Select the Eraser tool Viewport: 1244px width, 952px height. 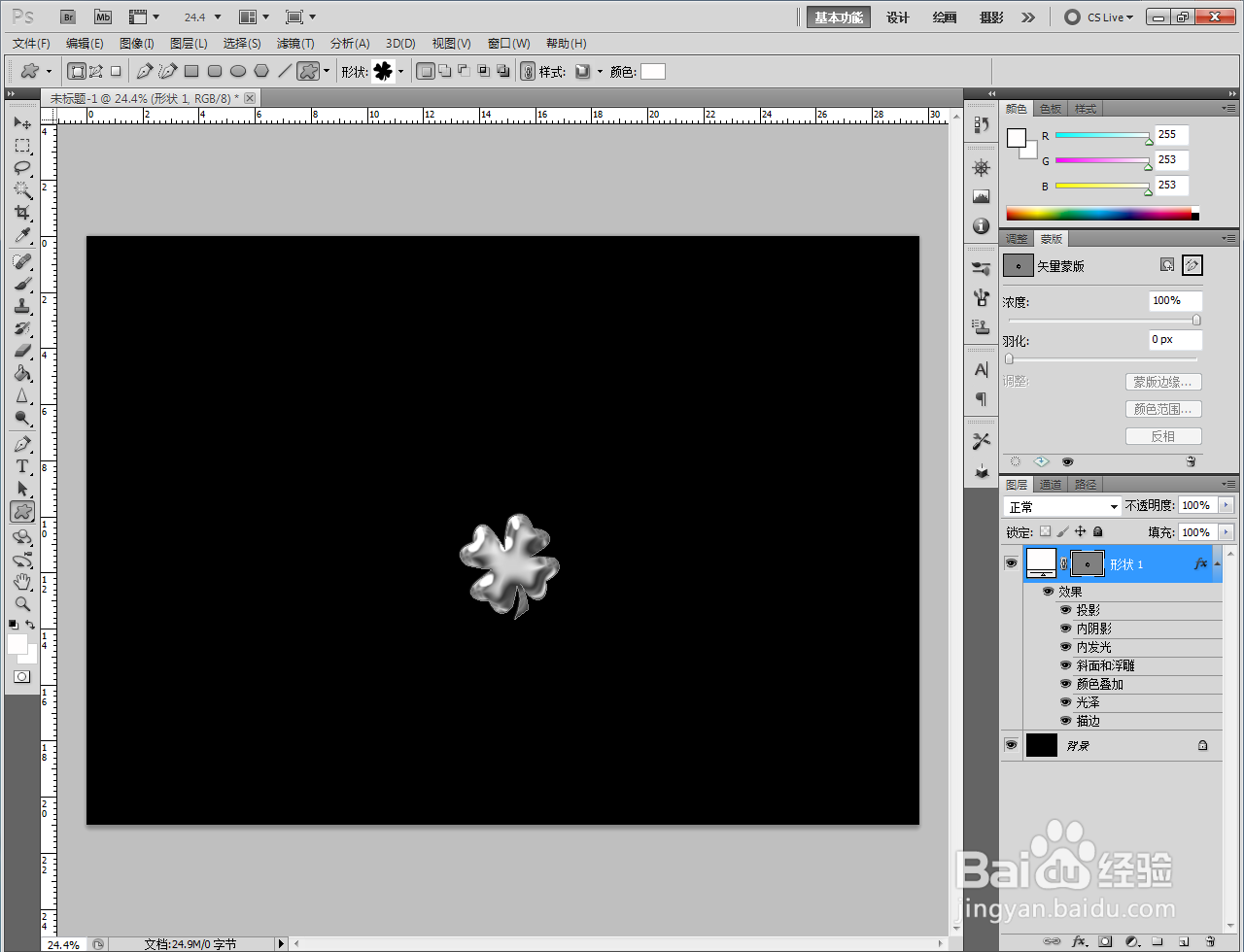(x=22, y=352)
